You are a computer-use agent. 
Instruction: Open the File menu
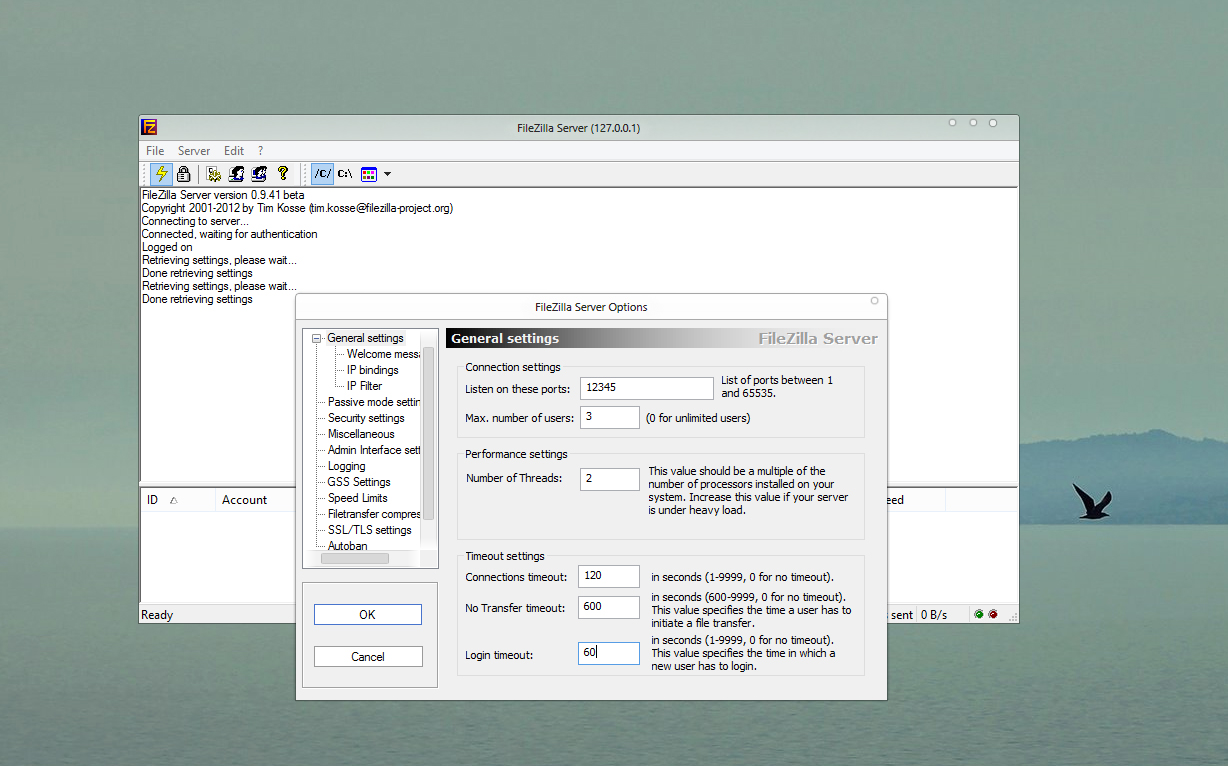pyautogui.click(x=155, y=151)
